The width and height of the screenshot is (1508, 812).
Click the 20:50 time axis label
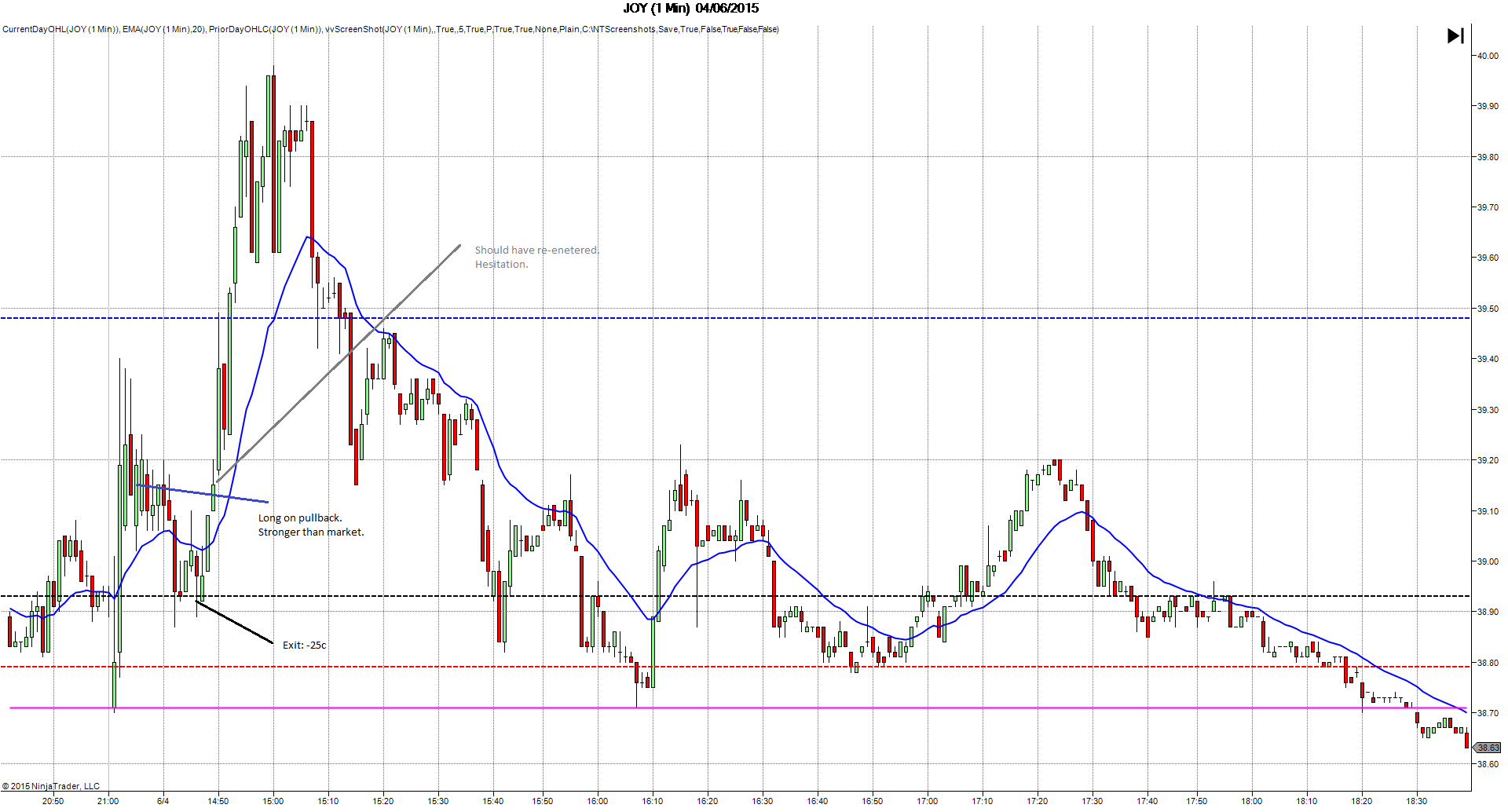coord(53,801)
